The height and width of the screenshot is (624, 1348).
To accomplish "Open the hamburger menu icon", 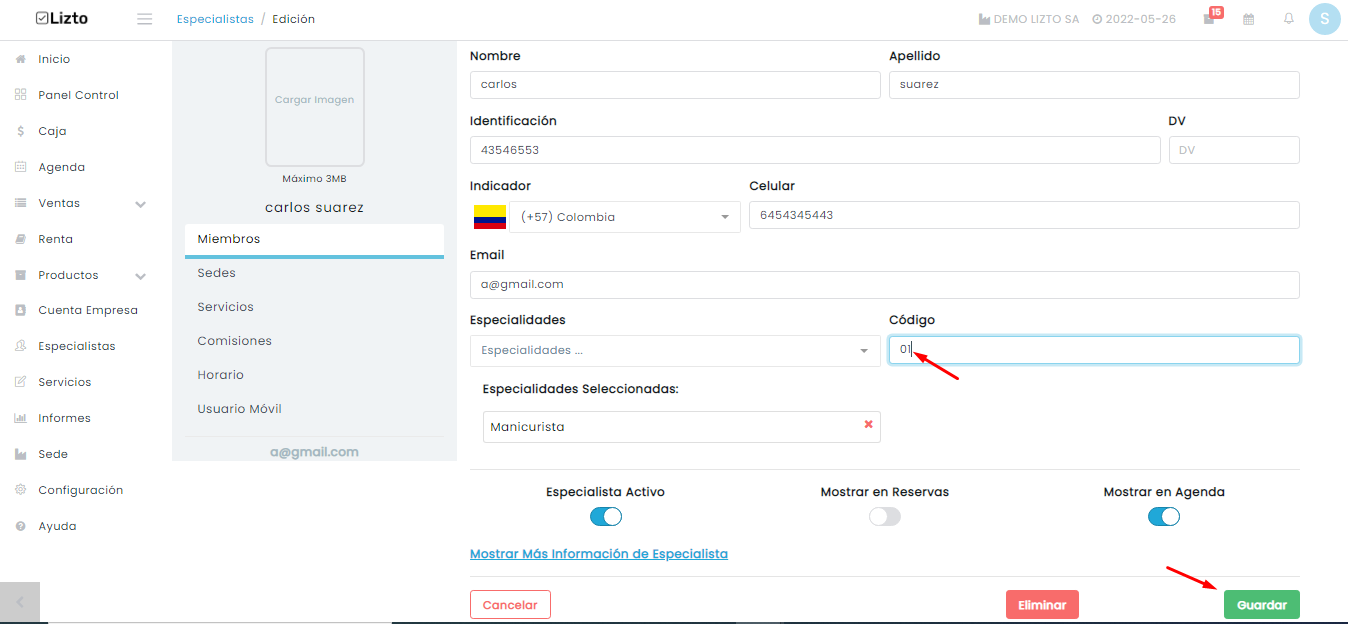I will pos(145,19).
